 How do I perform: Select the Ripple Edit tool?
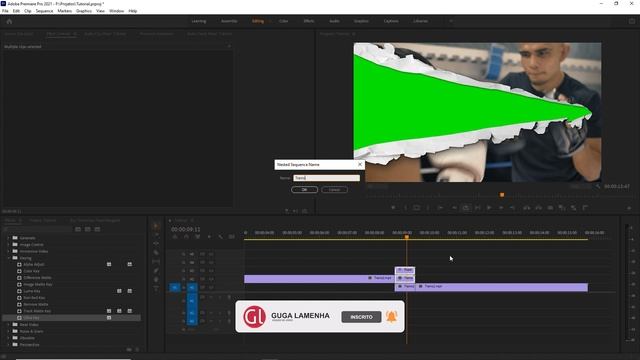click(156, 244)
